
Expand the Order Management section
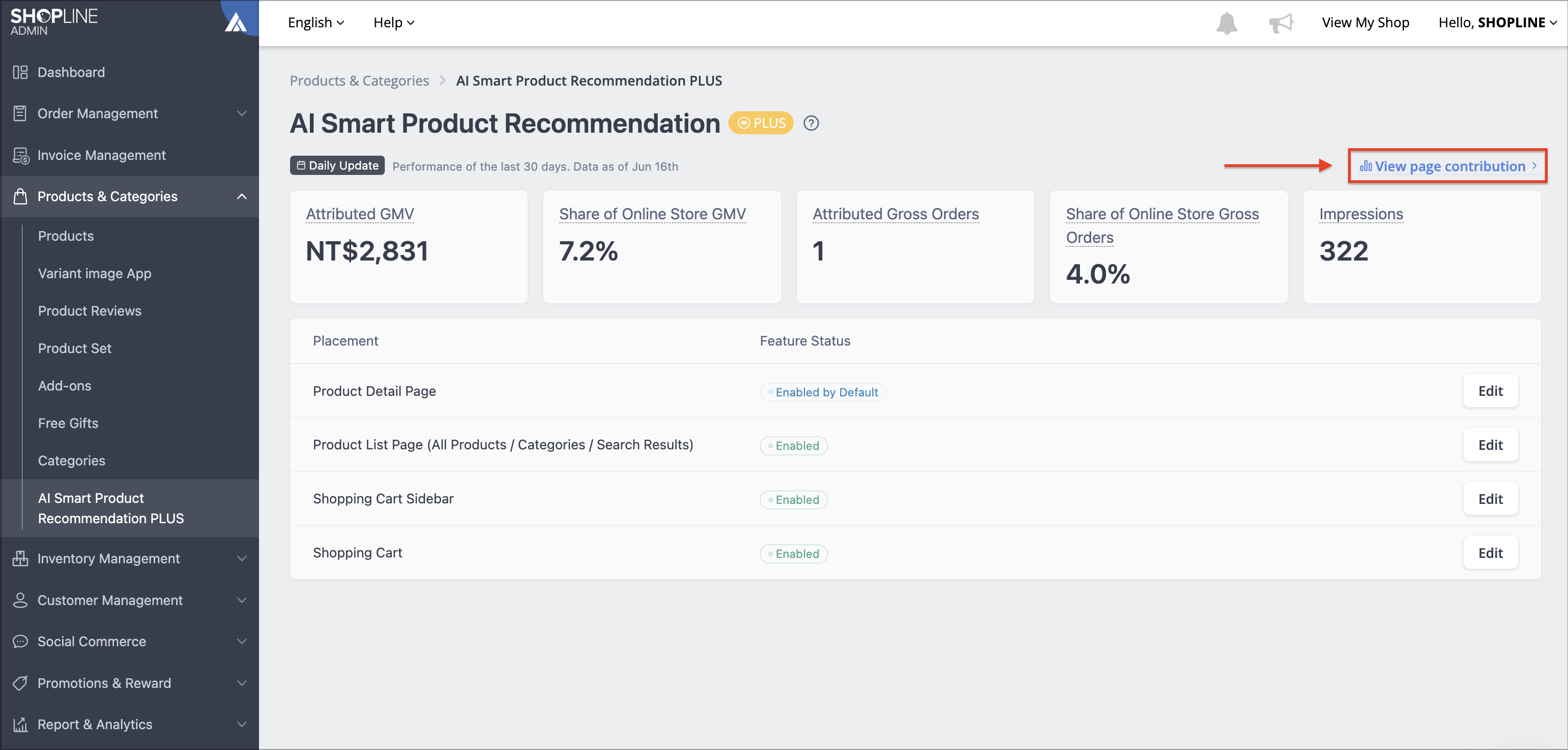click(242, 114)
